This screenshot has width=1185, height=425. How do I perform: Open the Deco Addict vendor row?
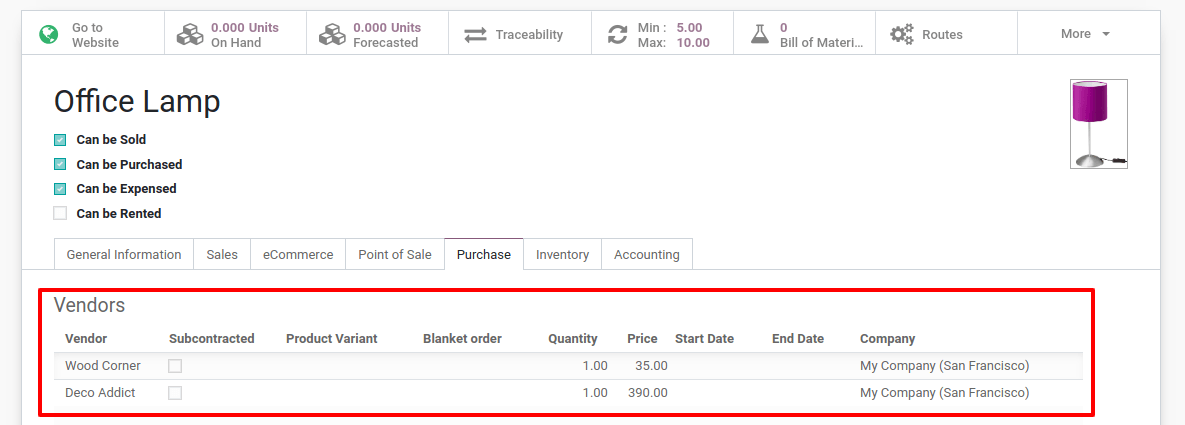100,393
